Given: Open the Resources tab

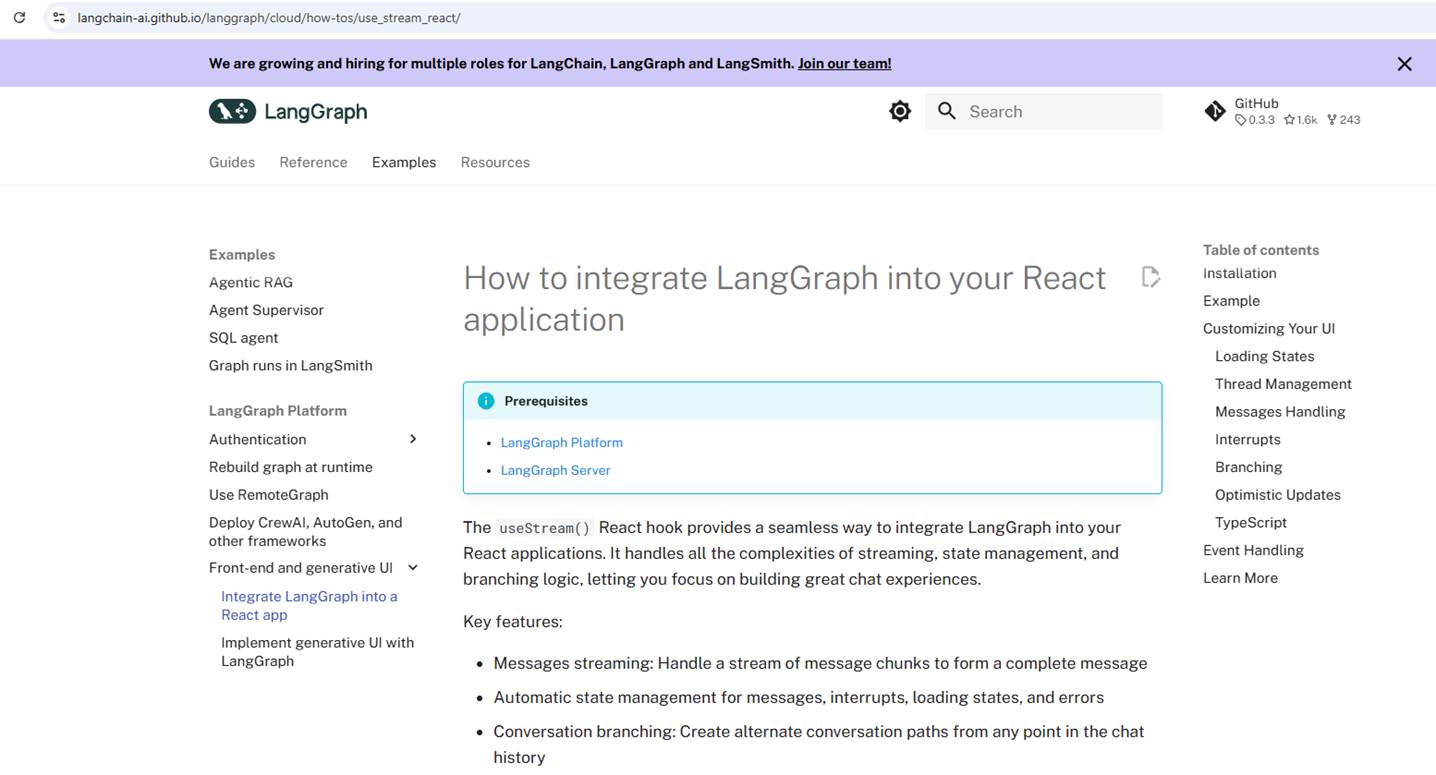Looking at the screenshot, I should (495, 162).
